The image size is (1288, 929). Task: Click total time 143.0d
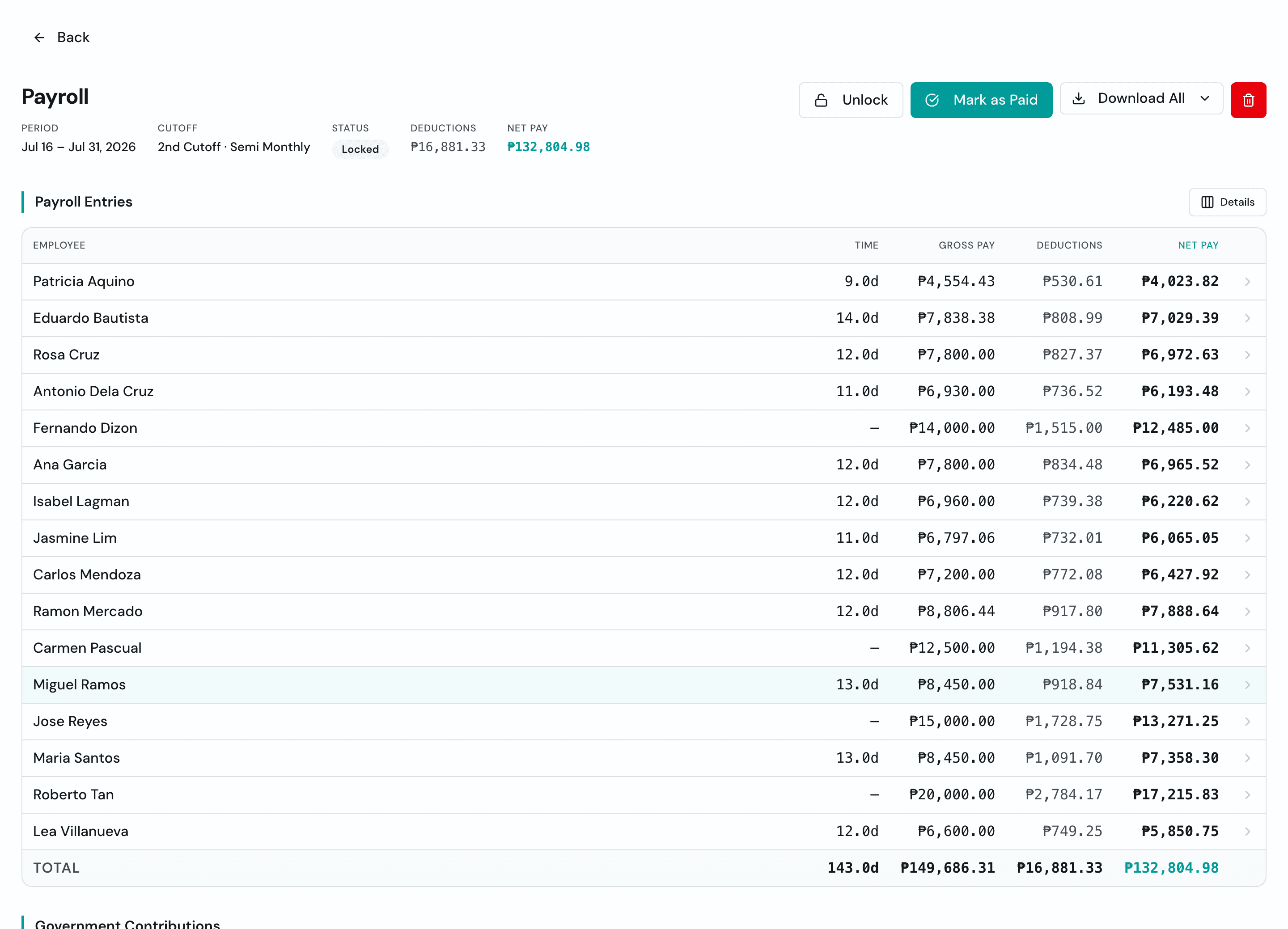point(852,868)
